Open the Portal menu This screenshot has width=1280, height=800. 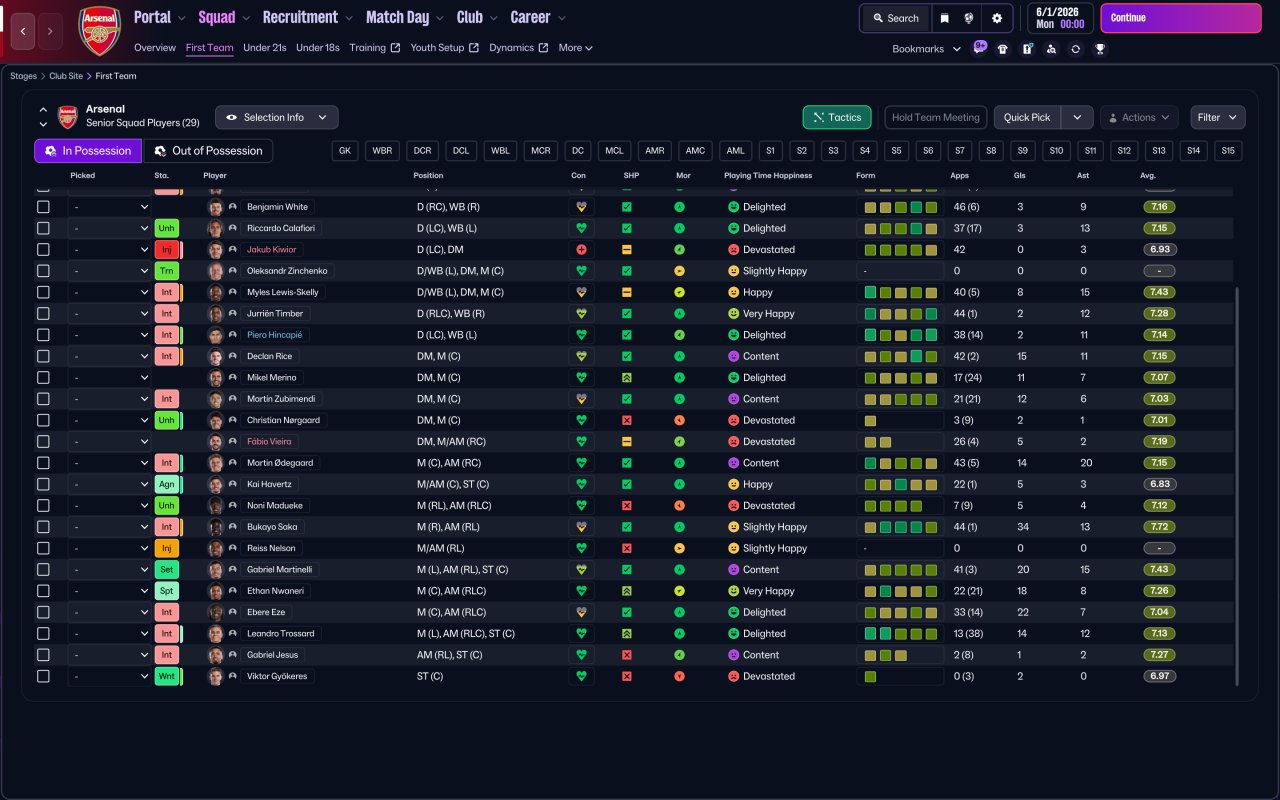(160, 17)
